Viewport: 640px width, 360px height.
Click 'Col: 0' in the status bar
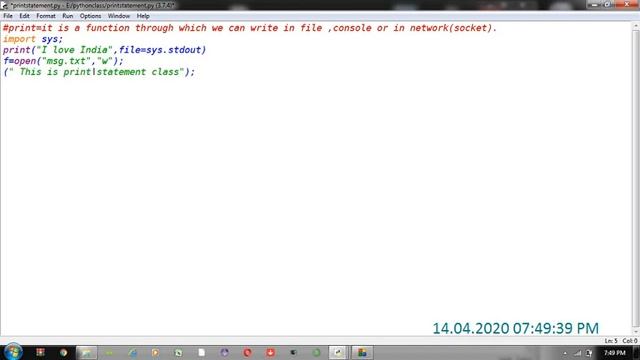coord(630,341)
